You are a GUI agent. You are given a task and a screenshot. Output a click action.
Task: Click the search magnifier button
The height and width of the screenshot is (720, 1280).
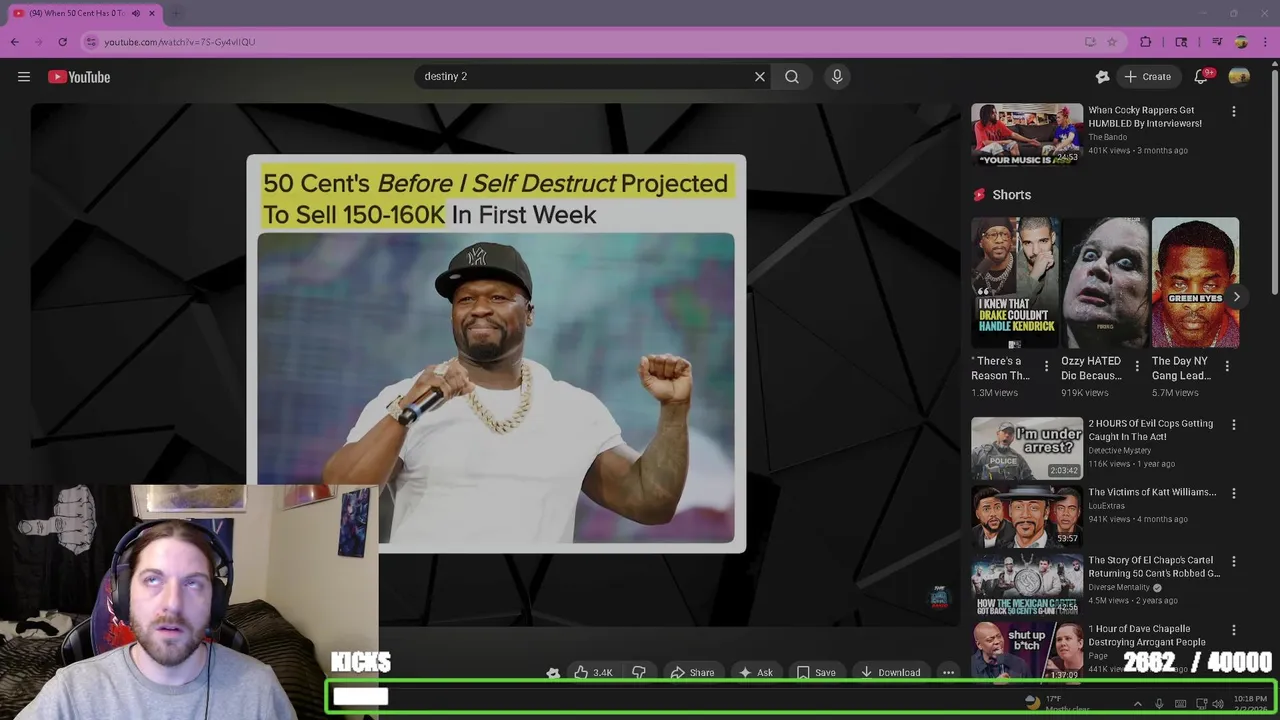(x=792, y=76)
